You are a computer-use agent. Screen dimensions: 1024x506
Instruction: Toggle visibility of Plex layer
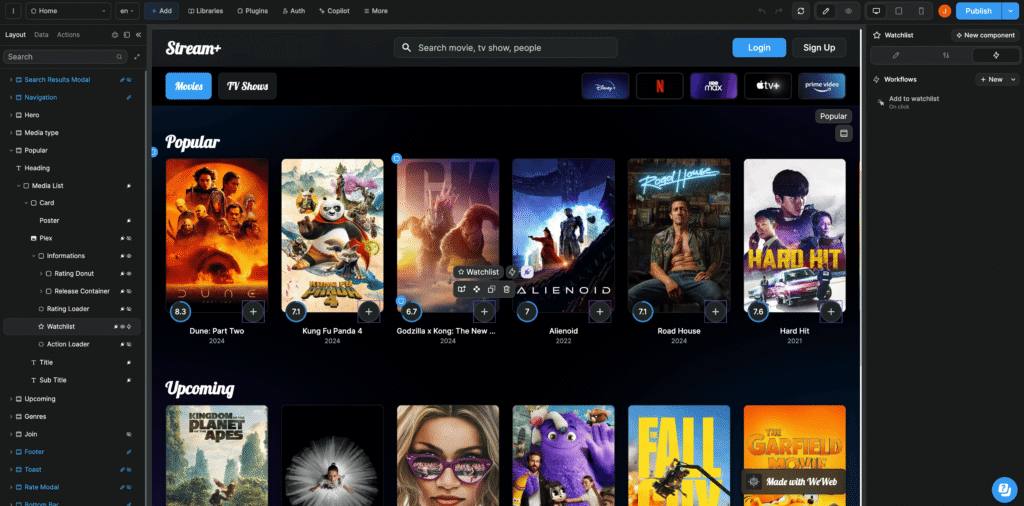[x=129, y=238]
